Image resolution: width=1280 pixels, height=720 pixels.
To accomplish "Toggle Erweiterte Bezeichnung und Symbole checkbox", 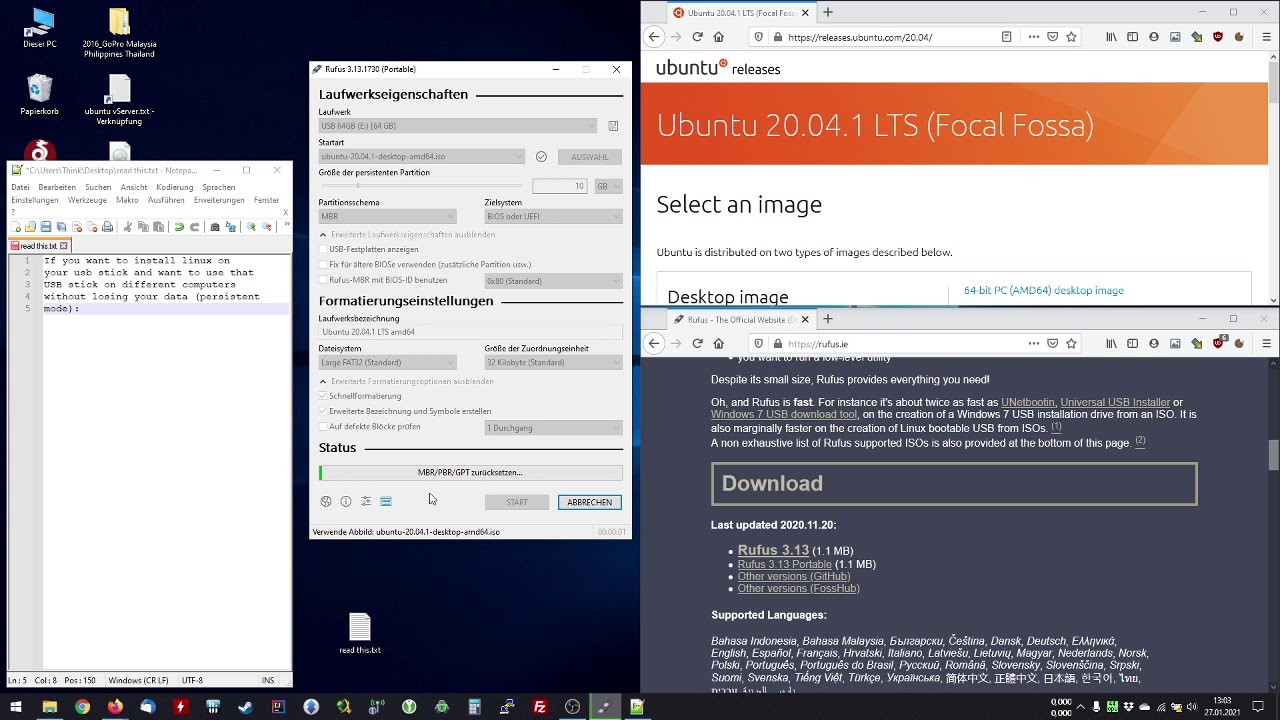I will pyautogui.click(x=323, y=411).
